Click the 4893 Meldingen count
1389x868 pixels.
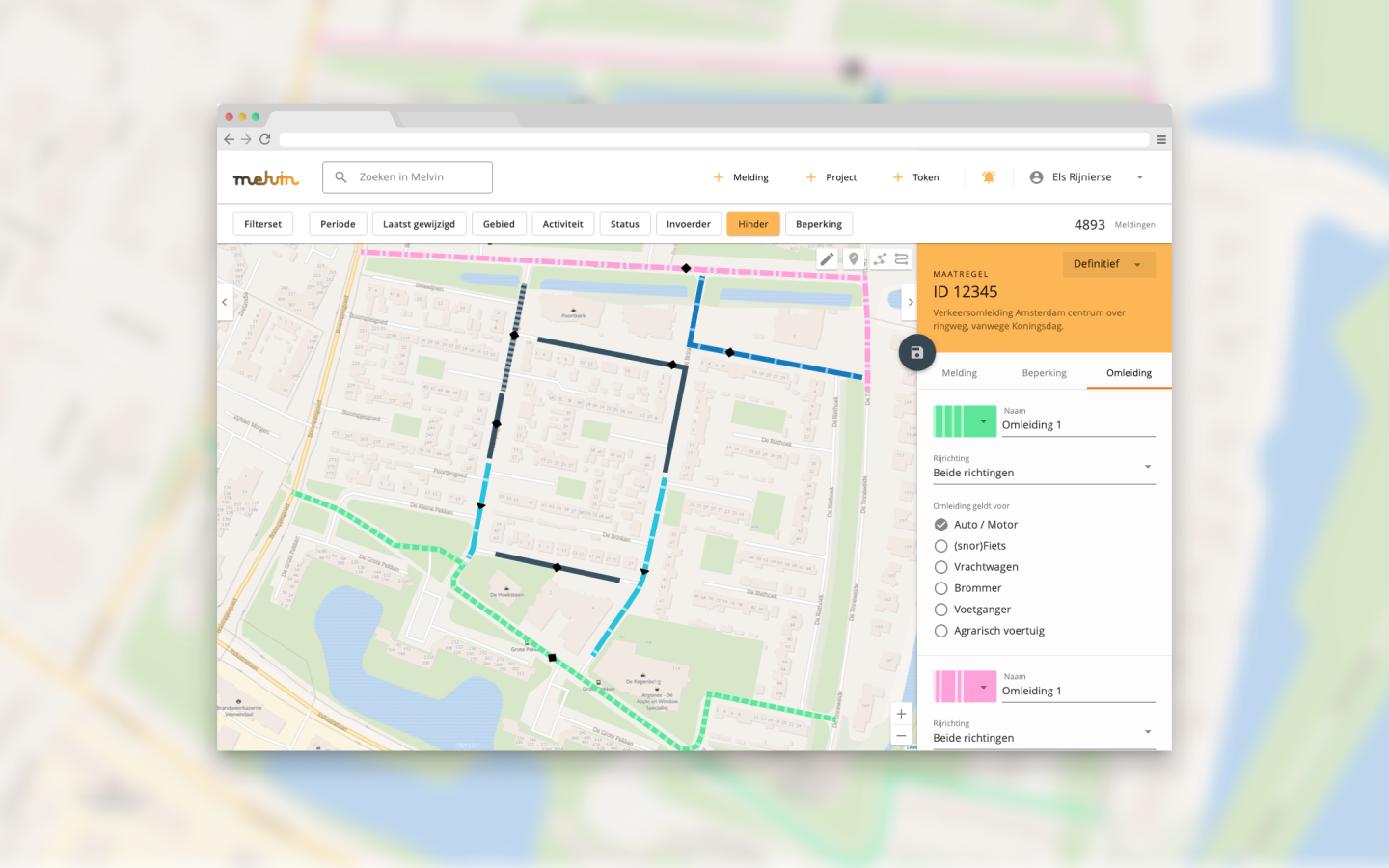click(x=1114, y=224)
